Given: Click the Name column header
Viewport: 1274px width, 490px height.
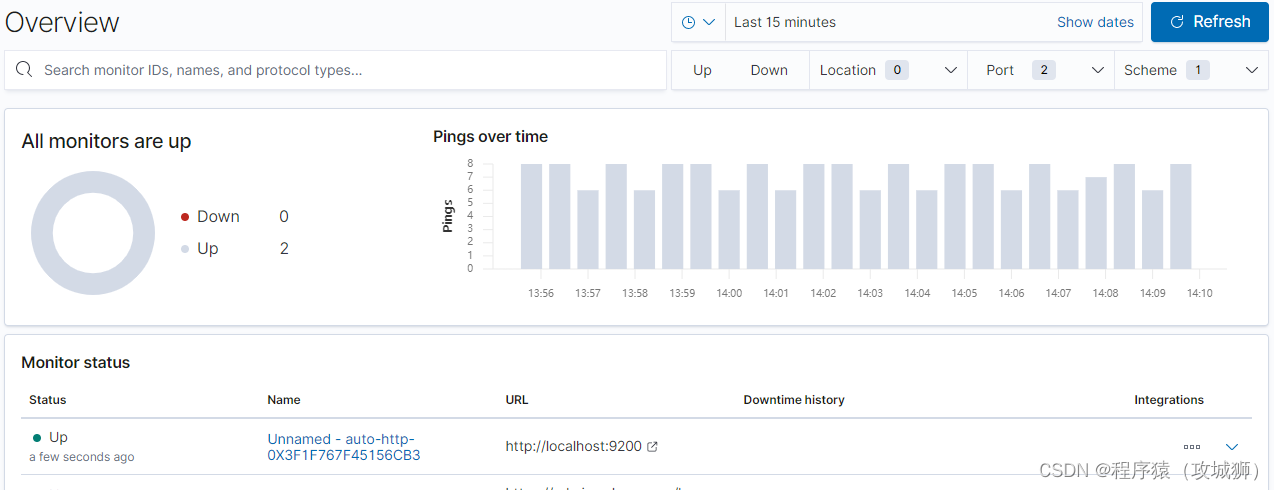Looking at the screenshot, I should tap(284, 400).
